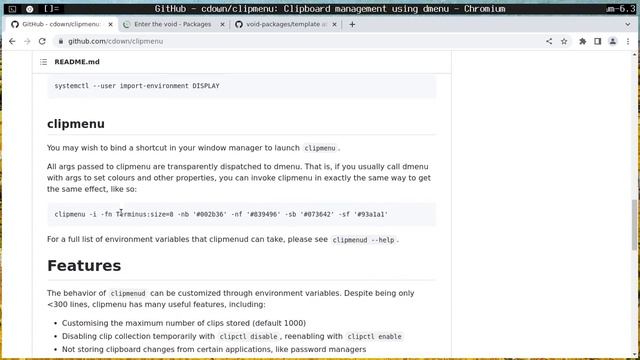The height and width of the screenshot is (360, 640).
Task: Reload the clipmenu GitHub page
Action: pyautogui.click(x=42, y=41)
